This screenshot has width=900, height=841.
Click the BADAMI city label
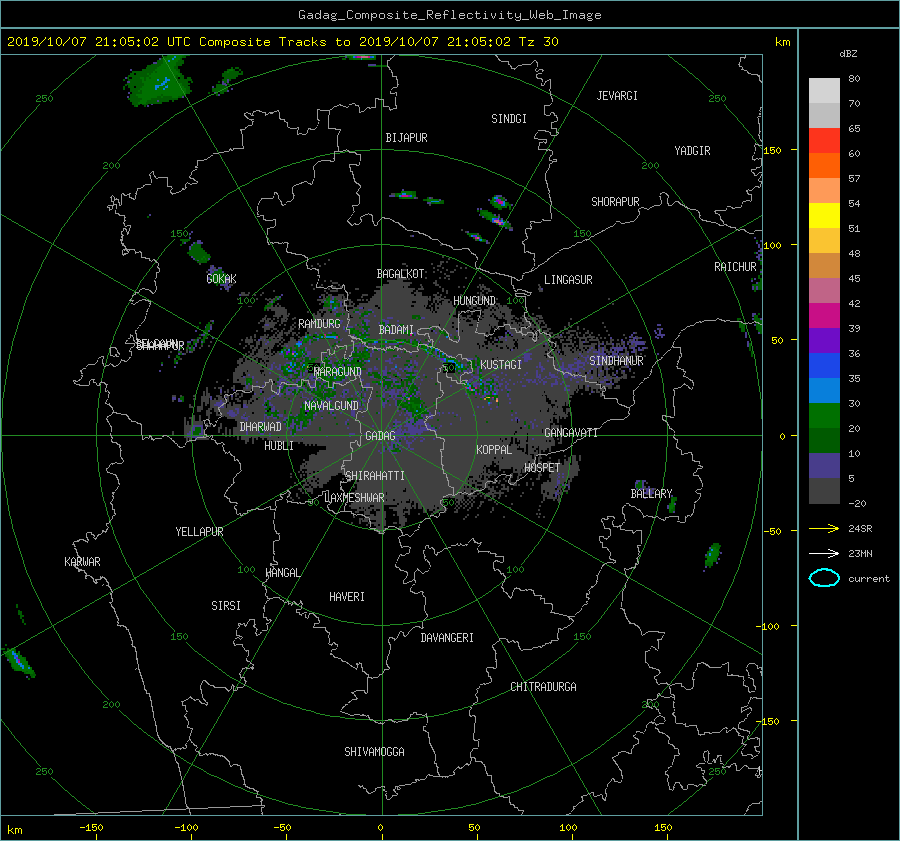pyautogui.click(x=396, y=330)
